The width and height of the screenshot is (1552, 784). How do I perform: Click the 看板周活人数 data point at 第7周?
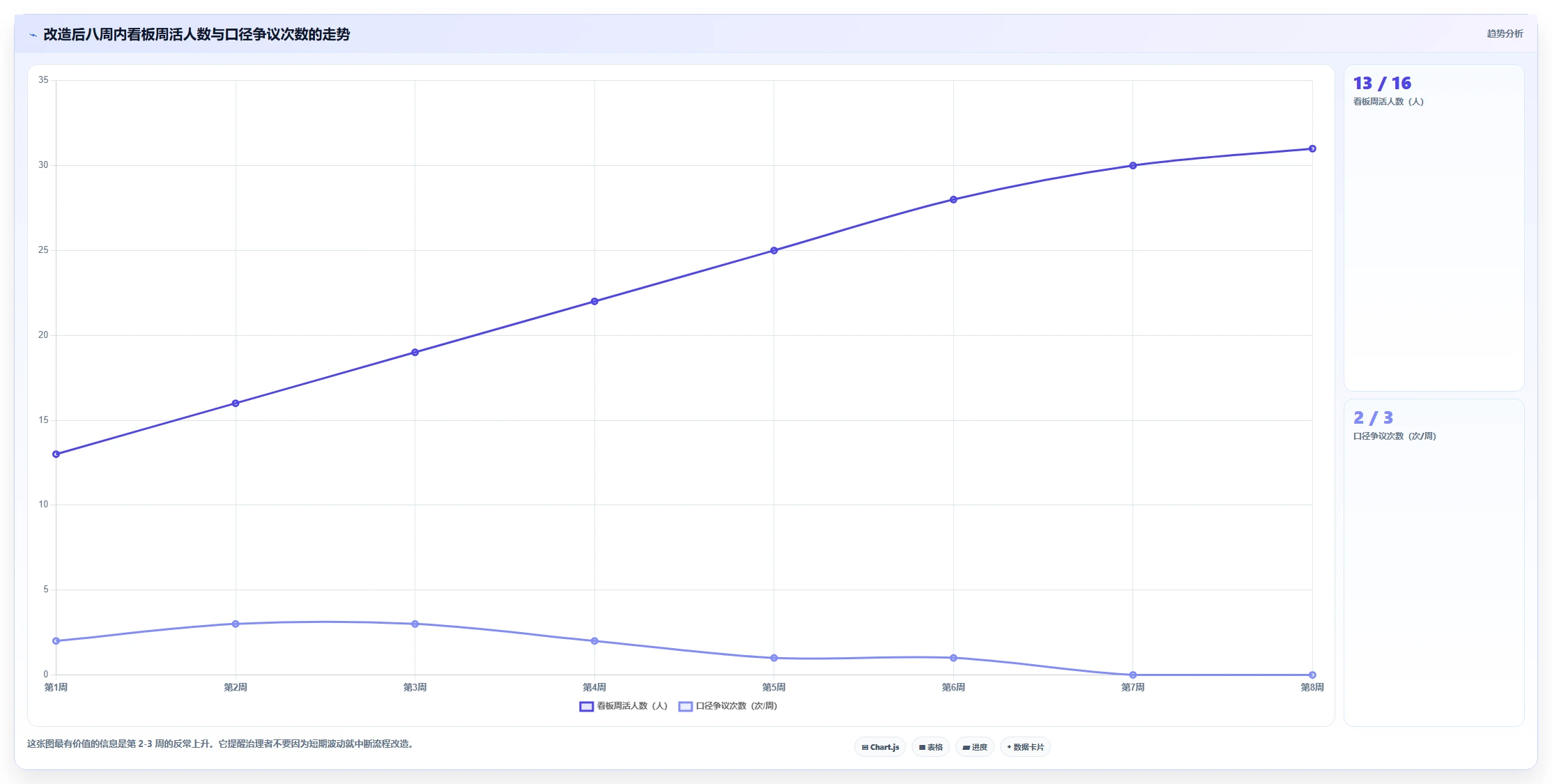point(1133,166)
